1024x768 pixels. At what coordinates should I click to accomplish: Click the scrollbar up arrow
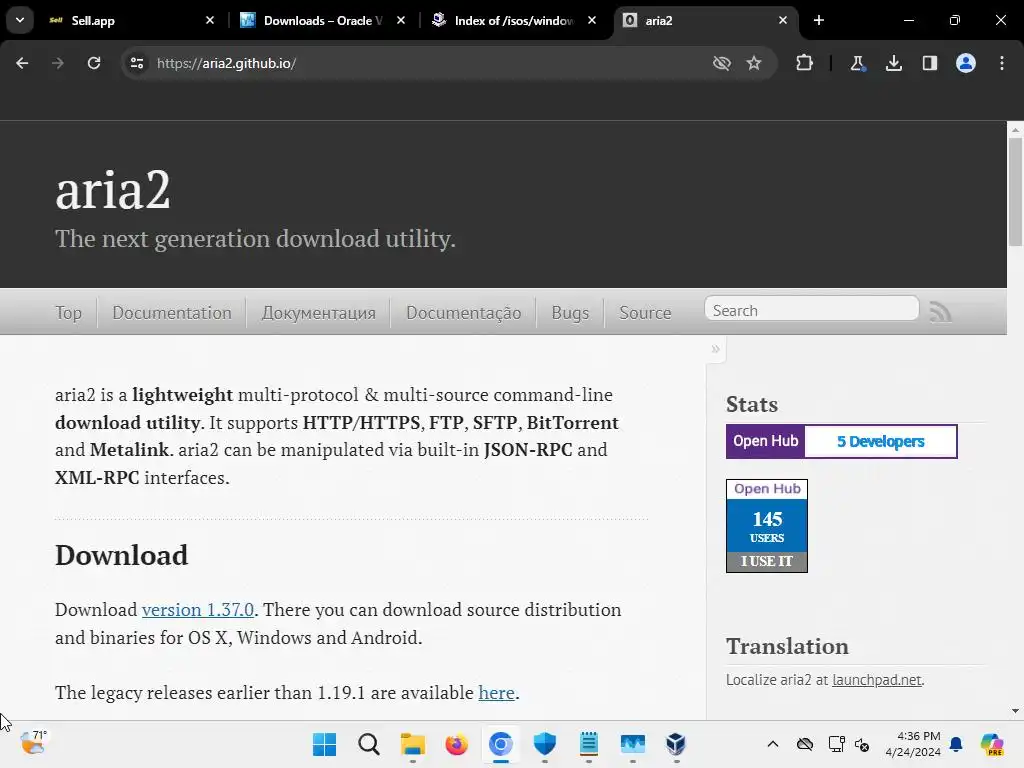tap(1015, 130)
